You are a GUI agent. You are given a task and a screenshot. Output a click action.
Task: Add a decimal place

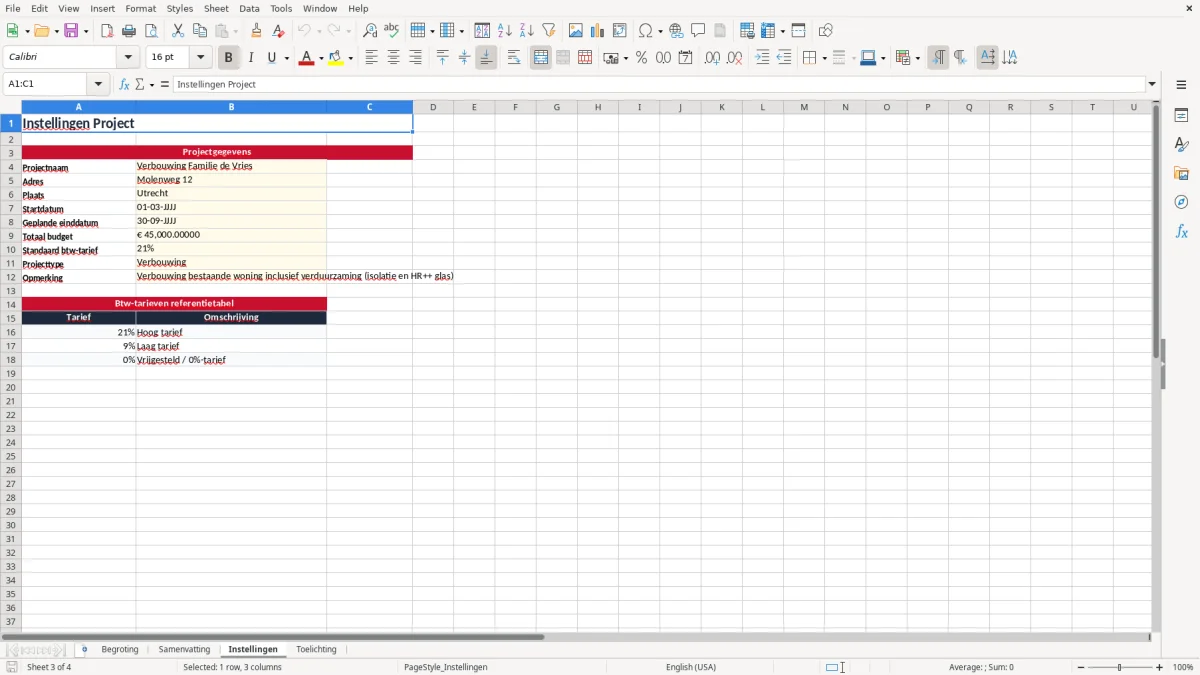712,58
